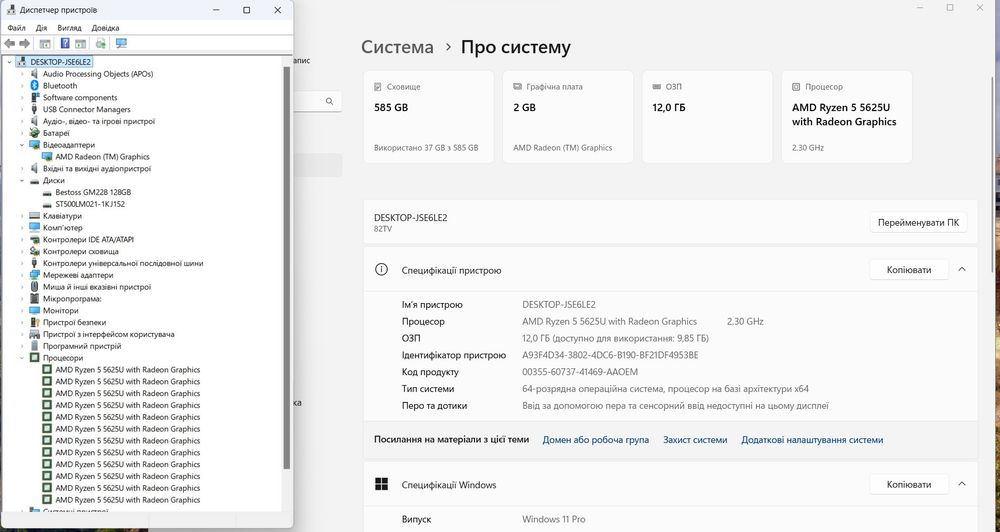The height and width of the screenshot is (532, 1000).
Task: Click the Settings search field
Action: [317, 101]
